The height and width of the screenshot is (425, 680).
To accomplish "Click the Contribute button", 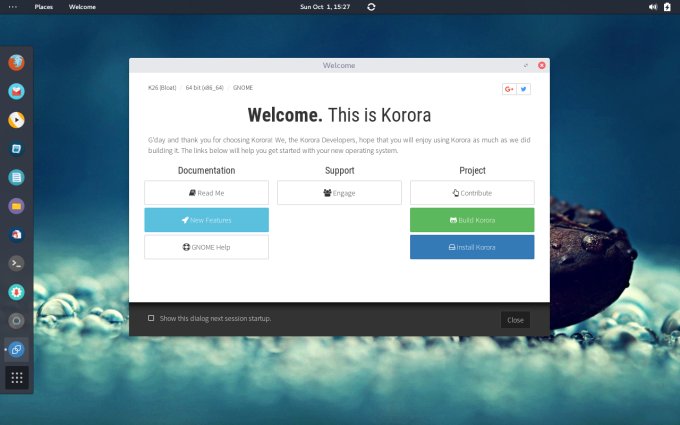I will (x=472, y=193).
